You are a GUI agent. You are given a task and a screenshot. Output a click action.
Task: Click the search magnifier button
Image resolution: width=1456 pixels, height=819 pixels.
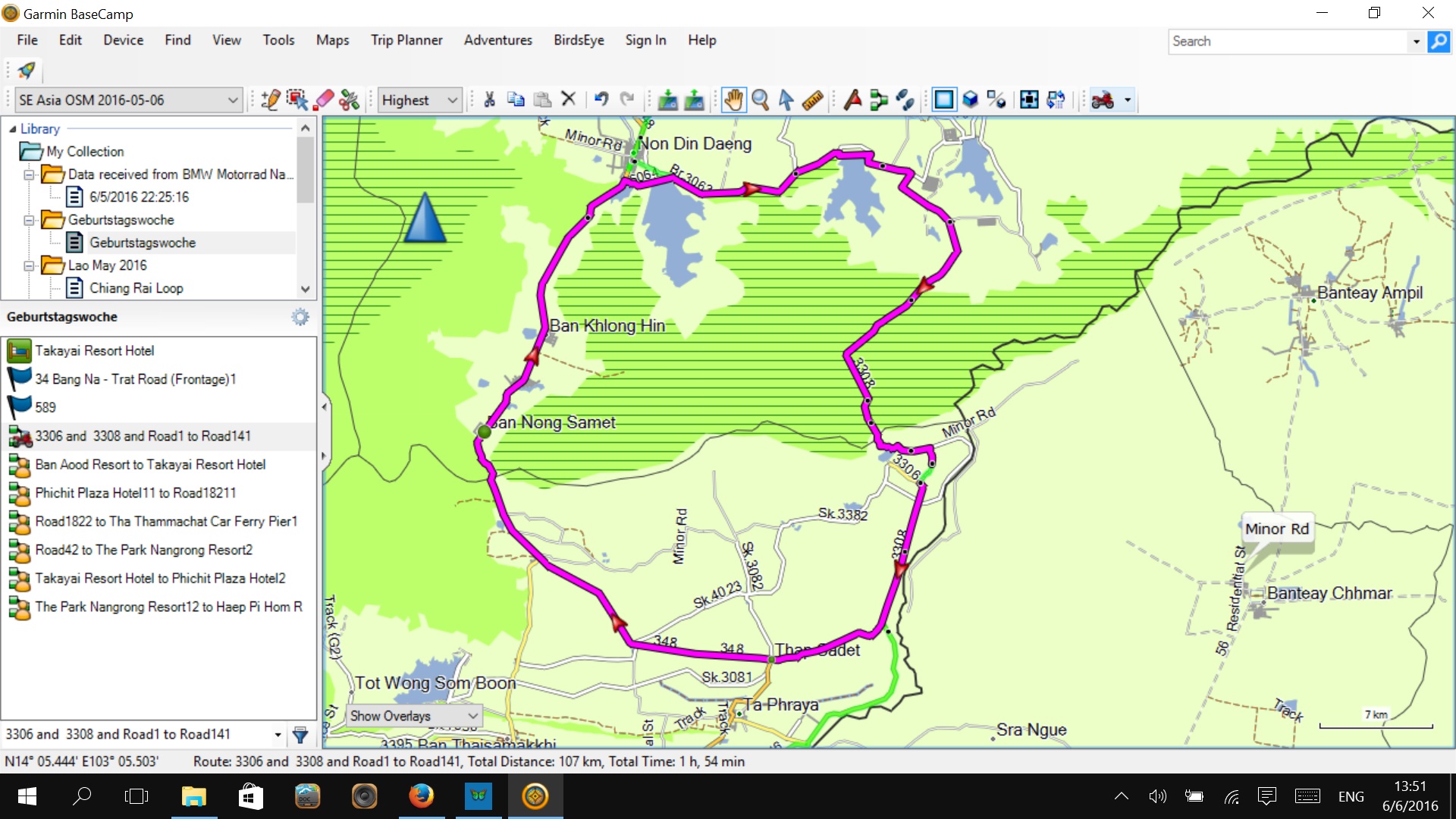pos(1439,41)
